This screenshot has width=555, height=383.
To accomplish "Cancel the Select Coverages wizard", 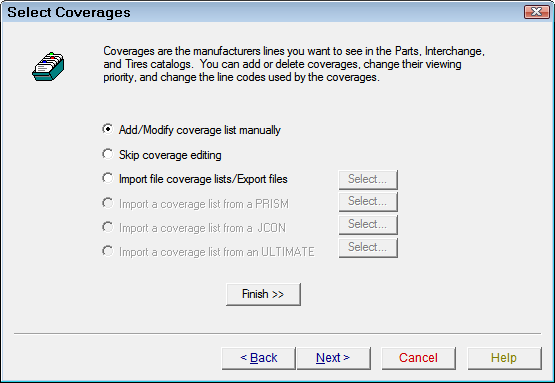I will tap(418, 358).
